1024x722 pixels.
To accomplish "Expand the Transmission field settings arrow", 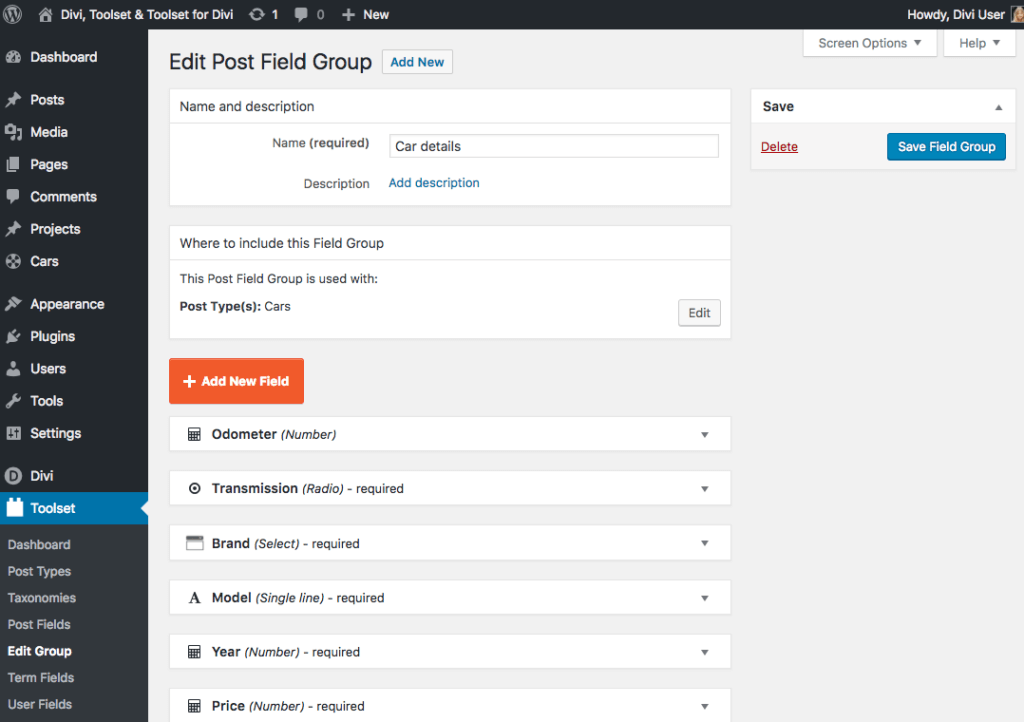I will 705,489.
